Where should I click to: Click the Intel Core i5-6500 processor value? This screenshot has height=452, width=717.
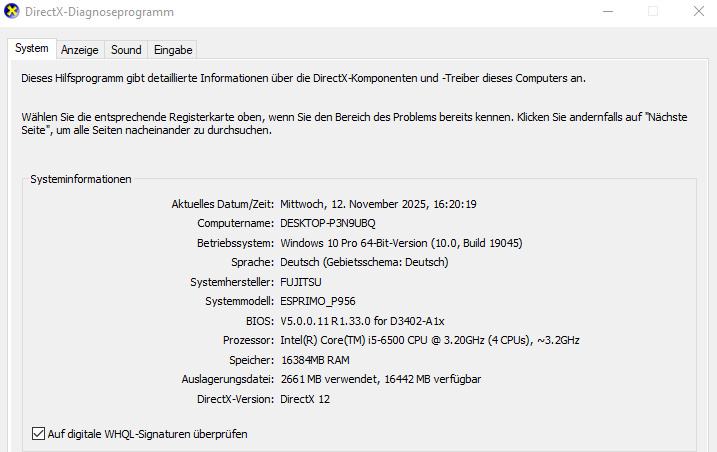click(430, 340)
